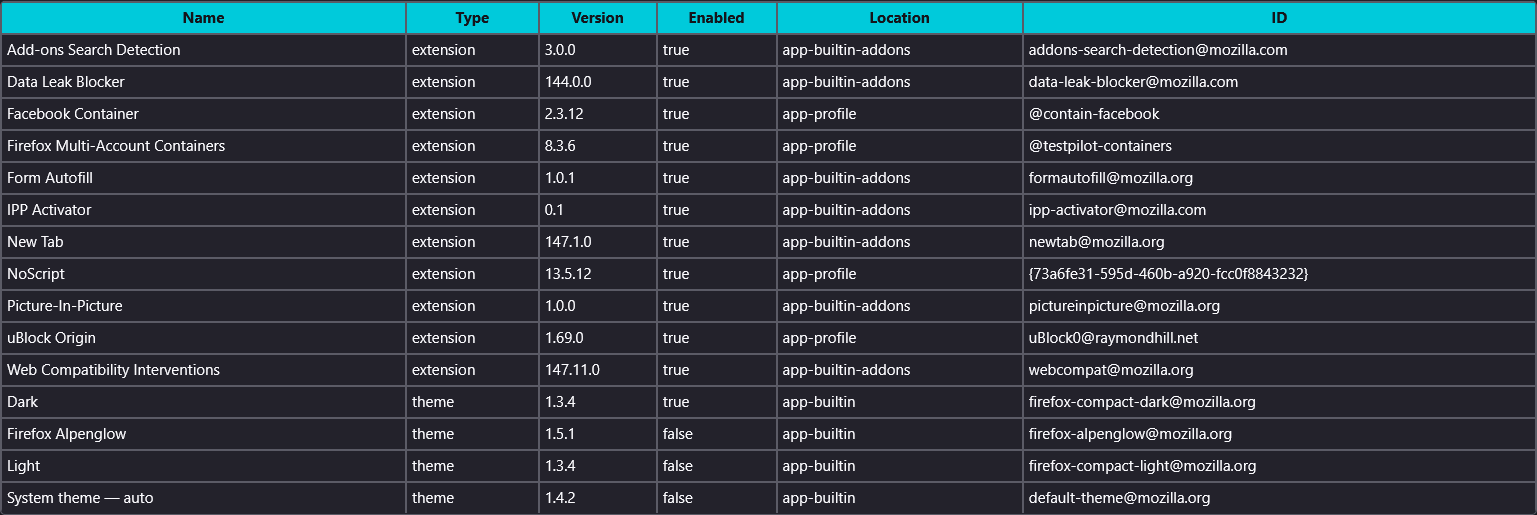Select Firefox Multi-Account Containers name cell

click(116, 146)
